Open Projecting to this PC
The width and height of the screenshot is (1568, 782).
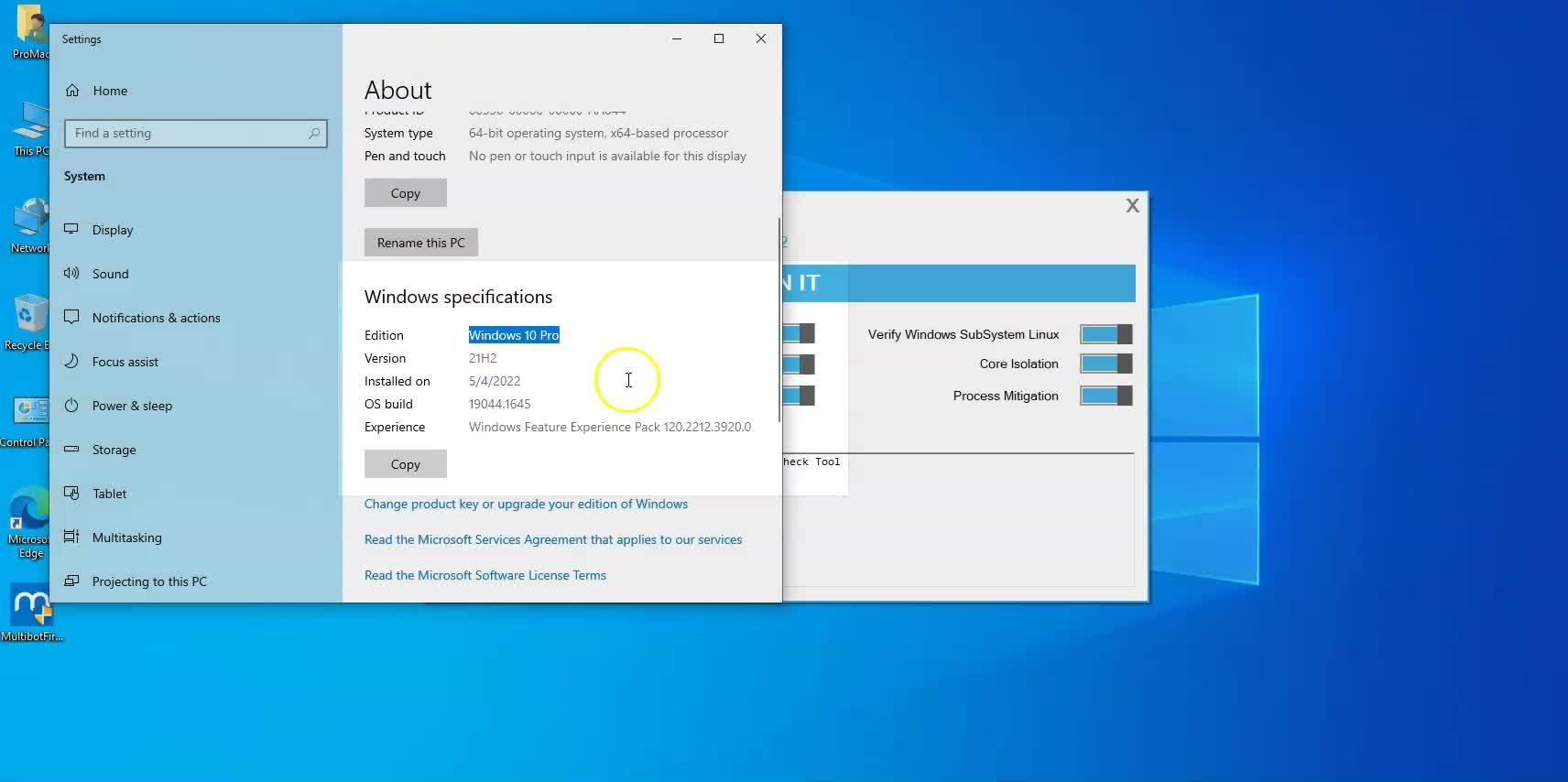click(x=149, y=581)
